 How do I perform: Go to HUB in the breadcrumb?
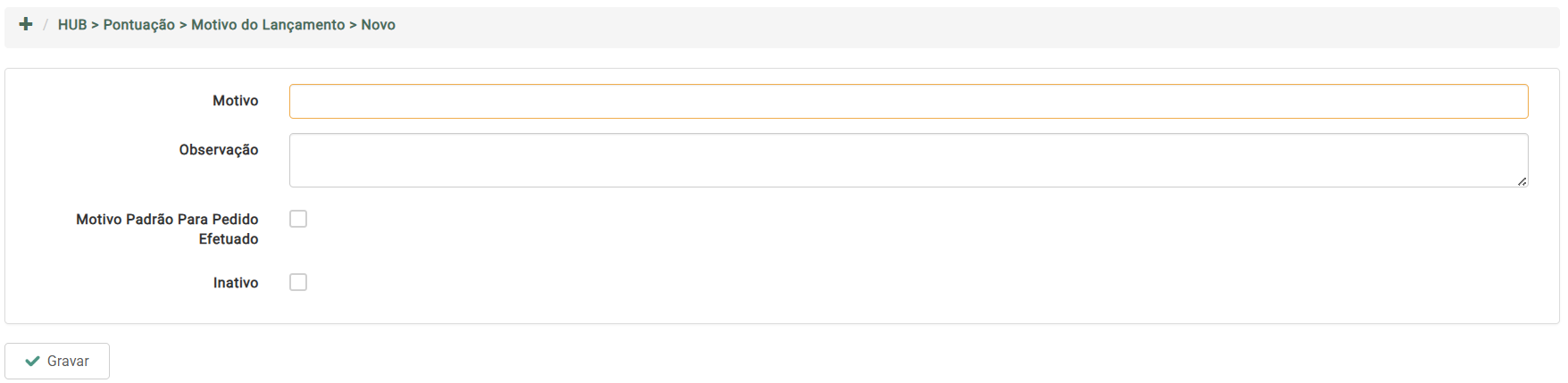coord(72,25)
